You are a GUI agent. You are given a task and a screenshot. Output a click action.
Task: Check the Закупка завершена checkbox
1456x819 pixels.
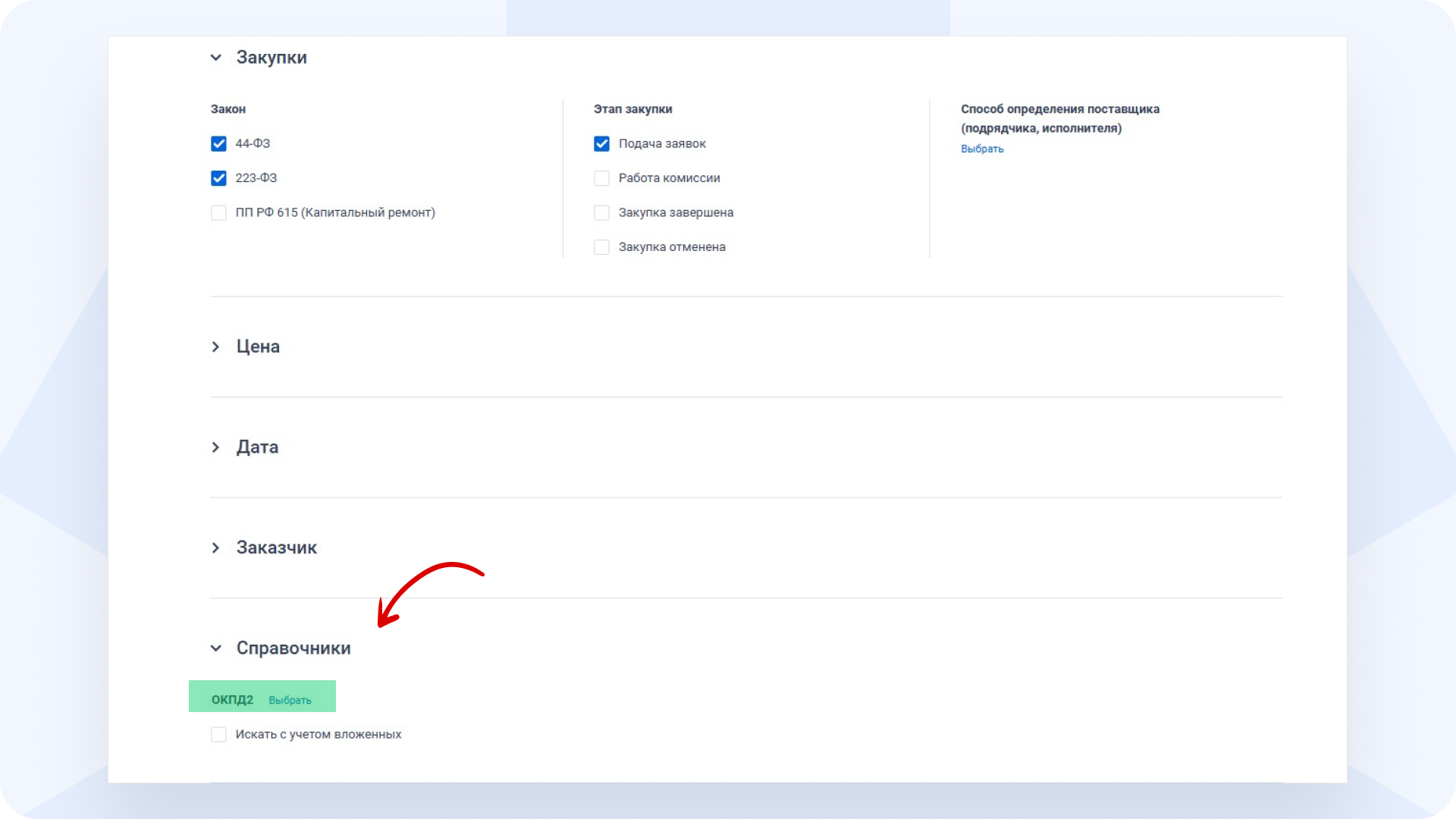601,212
